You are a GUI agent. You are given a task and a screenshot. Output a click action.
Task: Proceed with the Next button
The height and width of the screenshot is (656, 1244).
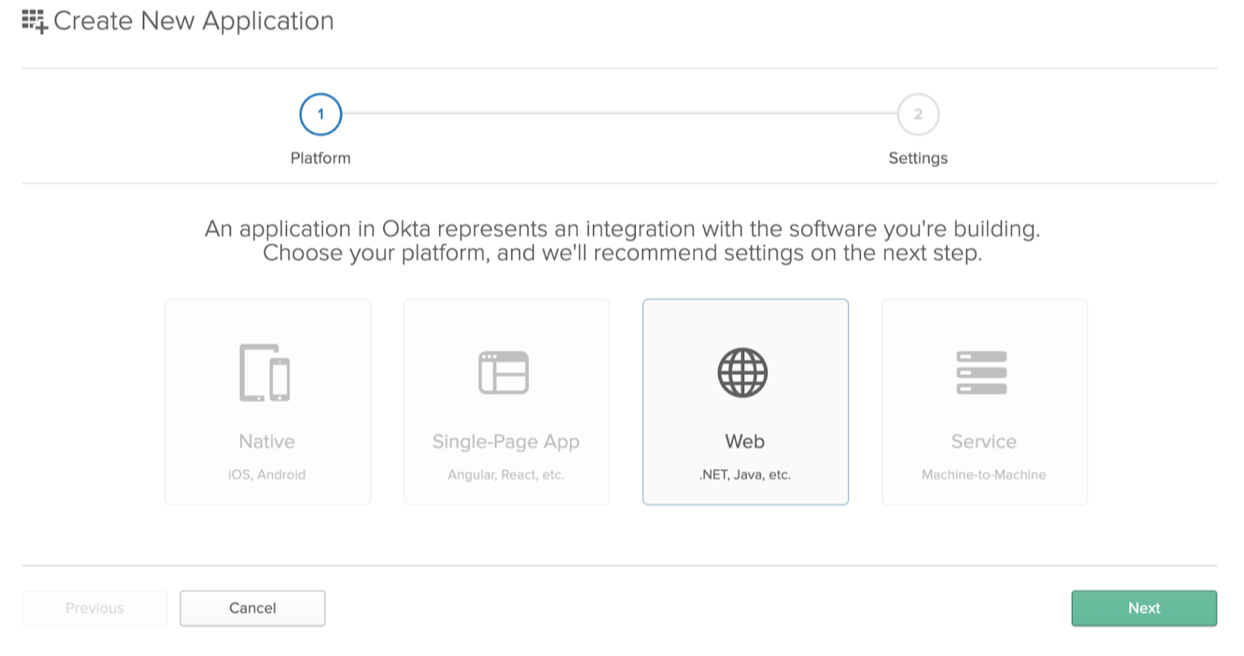(x=1144, y=608)
